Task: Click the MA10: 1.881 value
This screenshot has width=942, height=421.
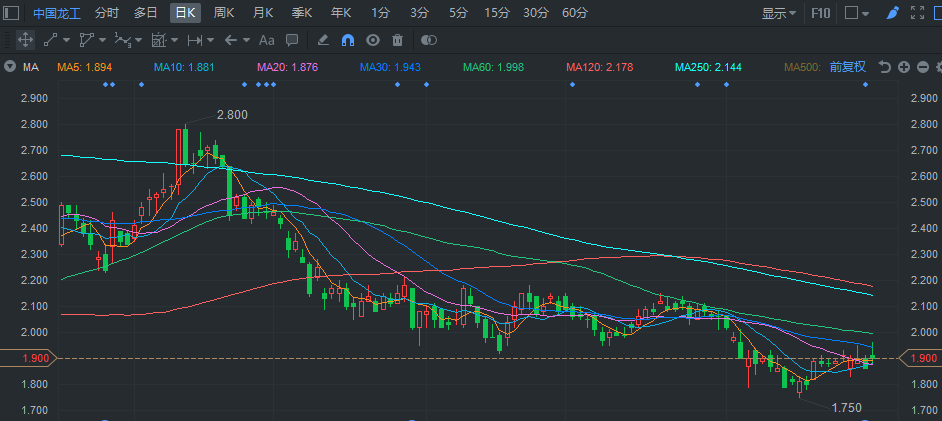Action: tap(184, 67)
